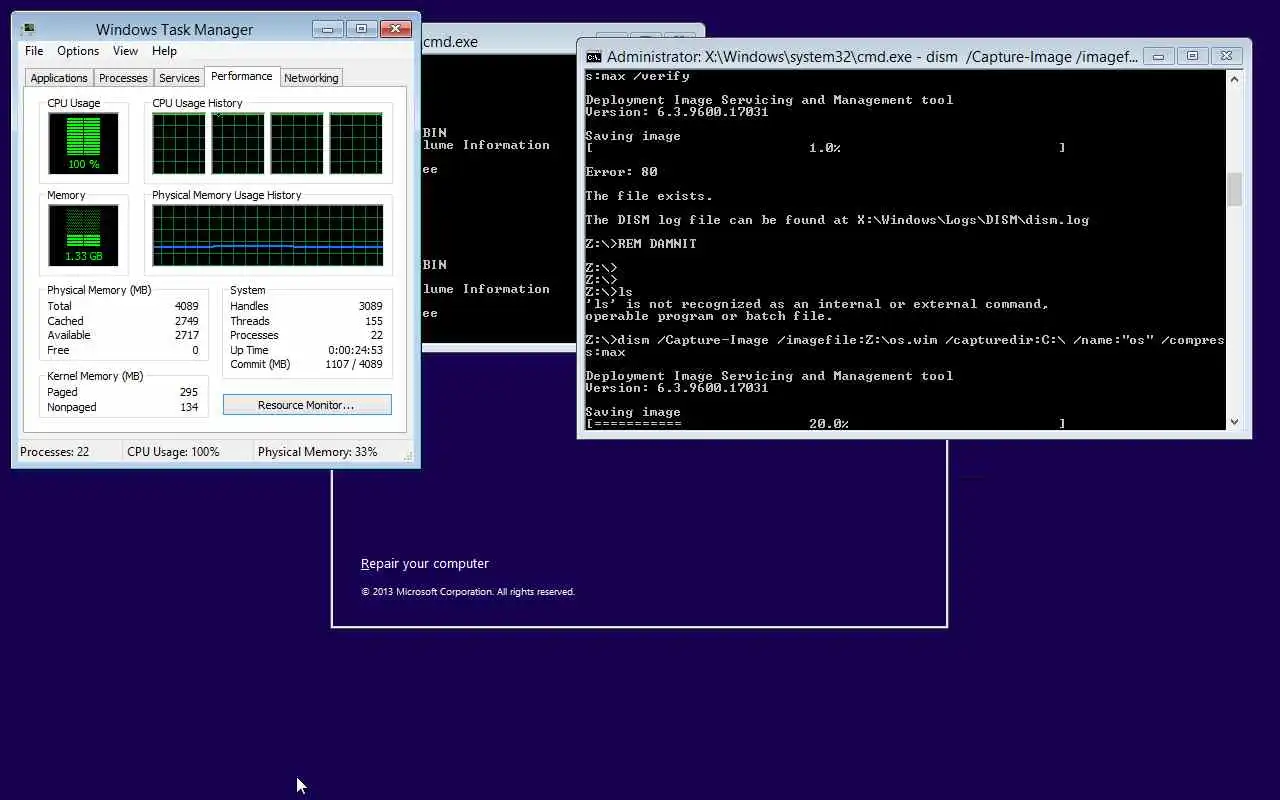
Task: Click the Commit (MB) value 1107 / 4089
Action: (353, 364)
